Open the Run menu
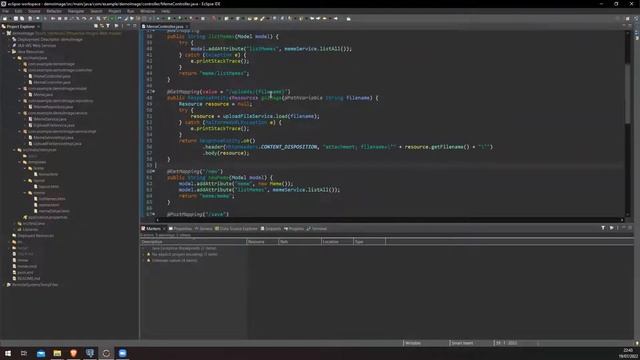Screen dimensions: 640x360 pos(131,11)
